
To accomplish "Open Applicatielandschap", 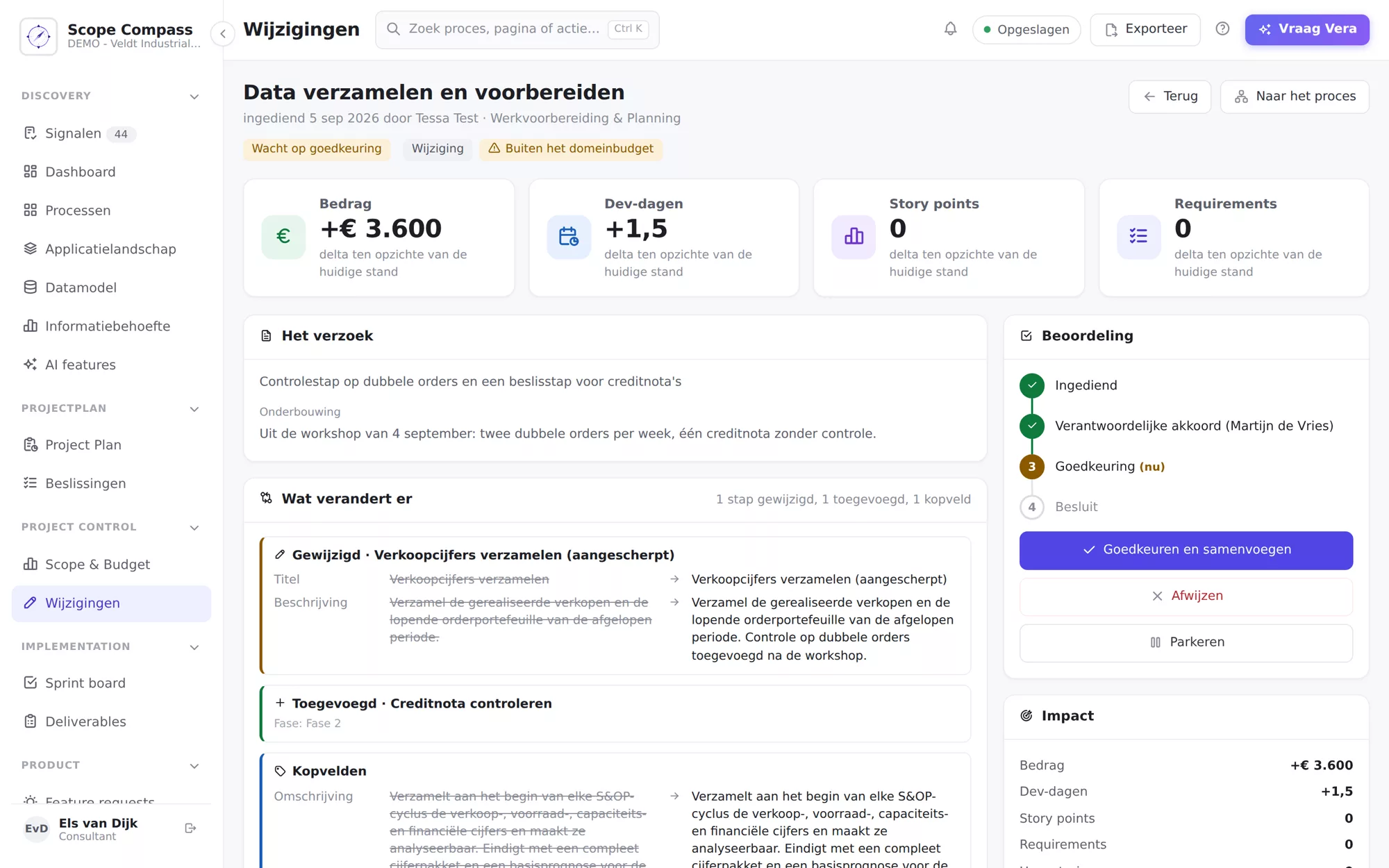I will pos(111,249).
